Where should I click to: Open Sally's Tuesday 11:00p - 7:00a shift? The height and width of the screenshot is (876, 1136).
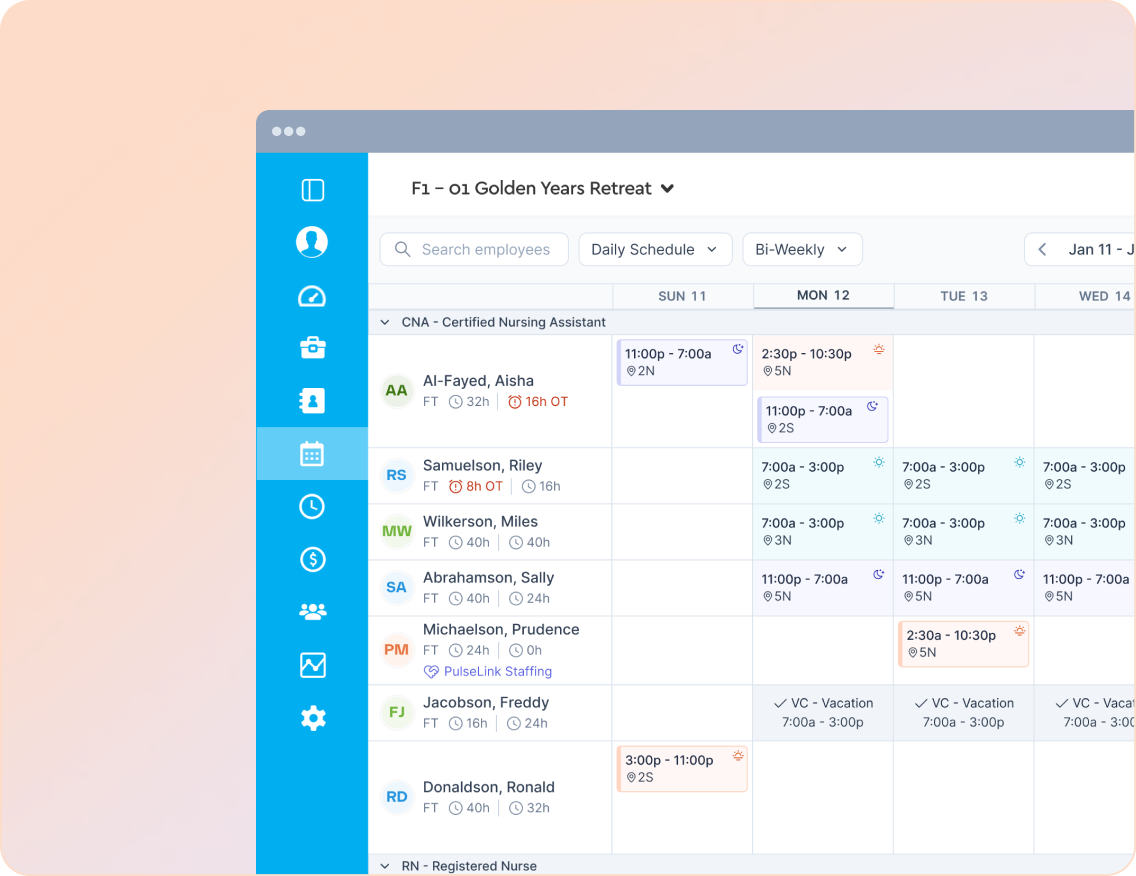coord(964,588)
